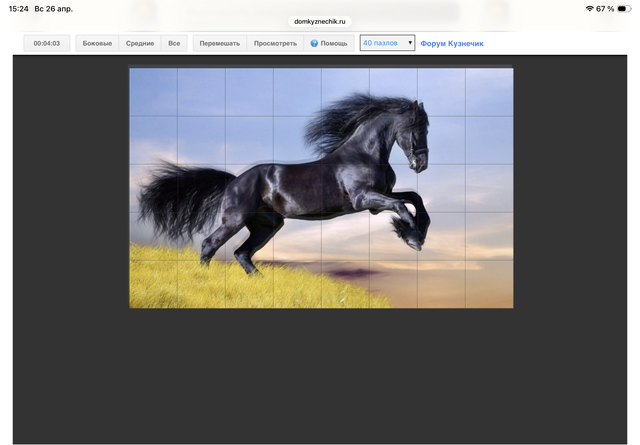Pick the top-left corner sky piece
This screenshot has width=640, height=445.
[153, 92]
